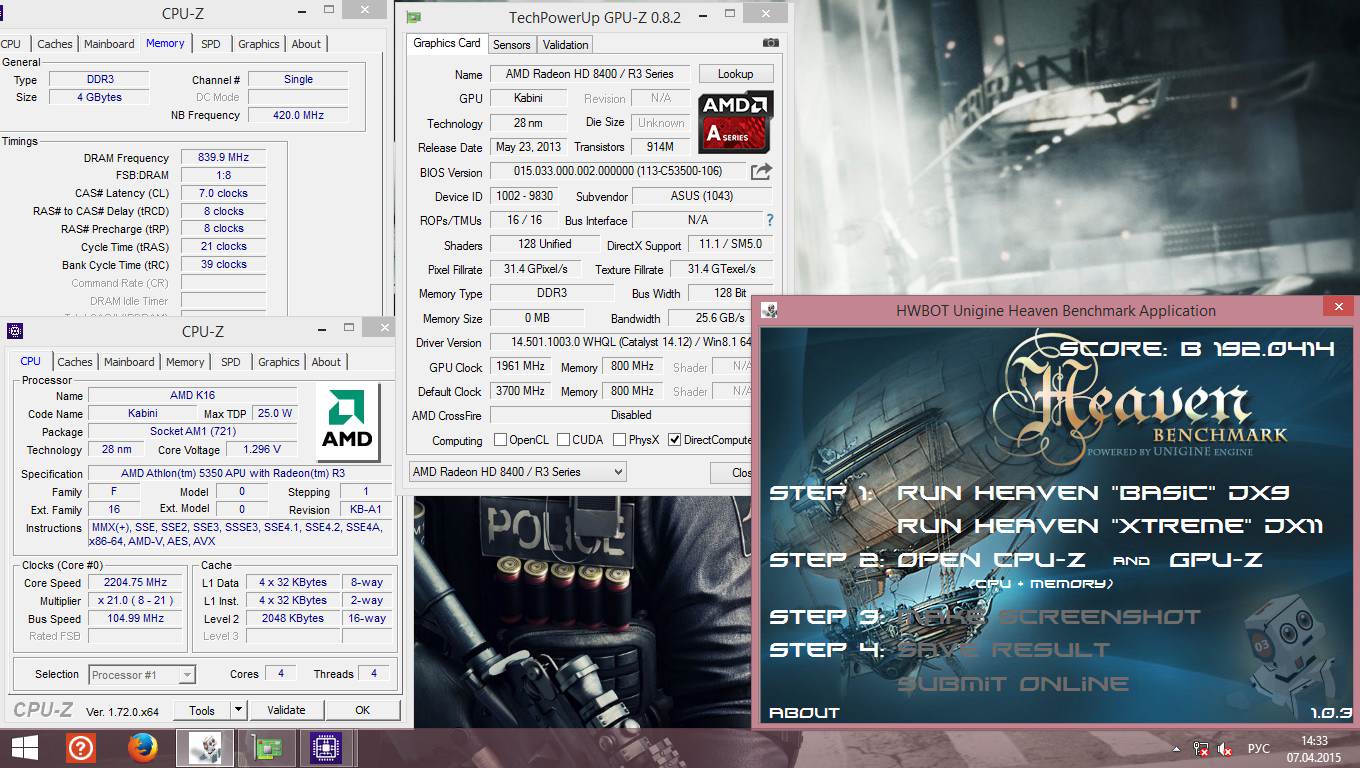
Task: Click Take Screenshot step in HWBOT window
Action: [x=1048, y=617]
